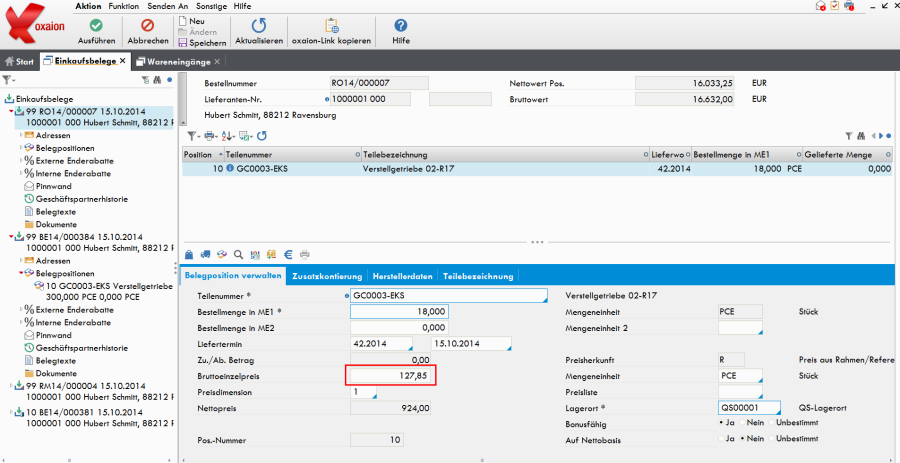This screenshot has width=900, height=463.
Task: Click the binoculars find icon above the table
Action: (x=860, y=136)
